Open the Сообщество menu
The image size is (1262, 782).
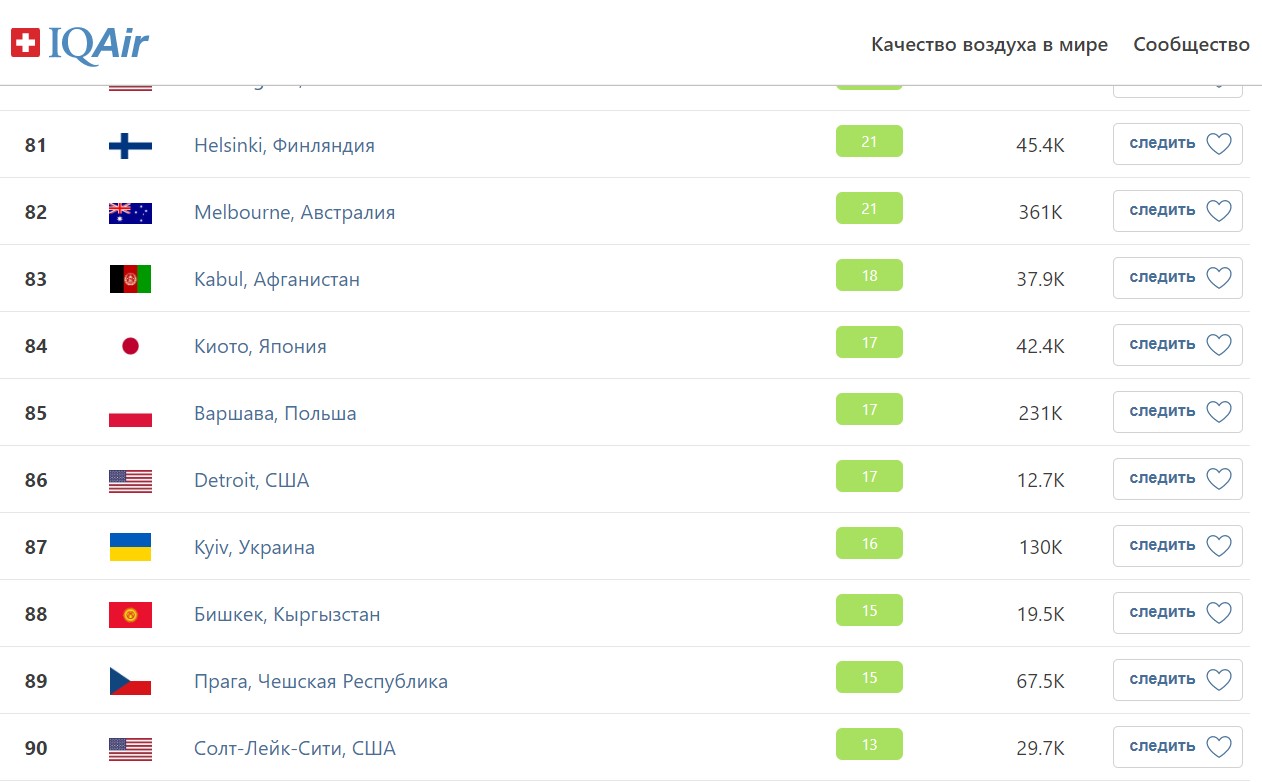[1191, 45]
